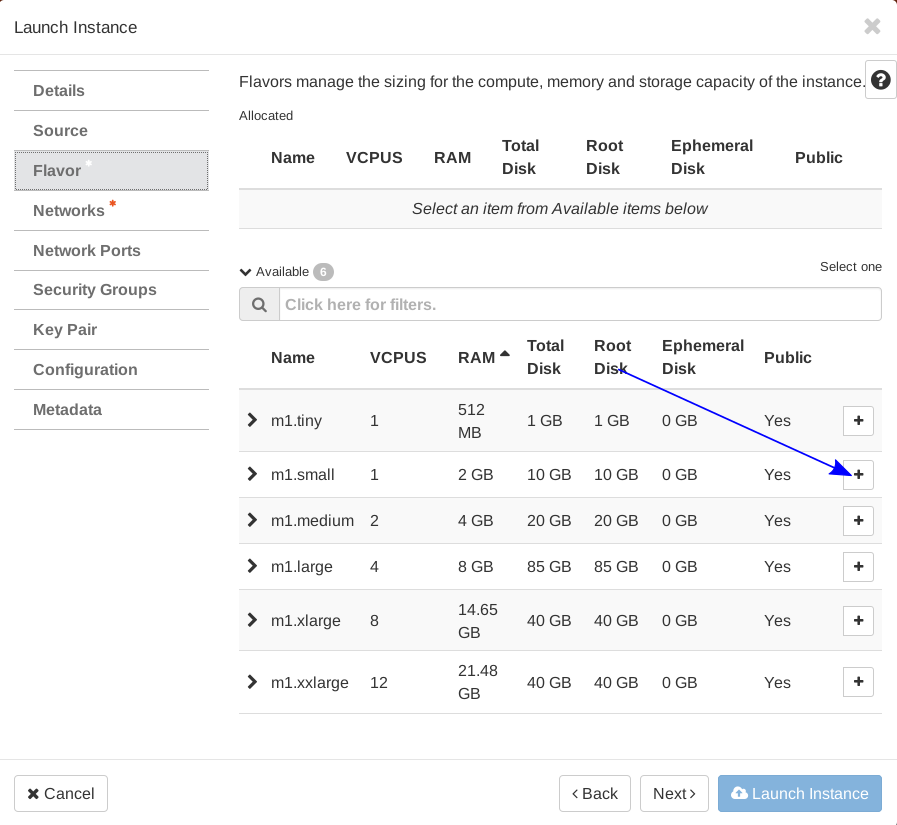Add the m1.small flavor with plus button
897x825 pixels.
pos(858,475)
